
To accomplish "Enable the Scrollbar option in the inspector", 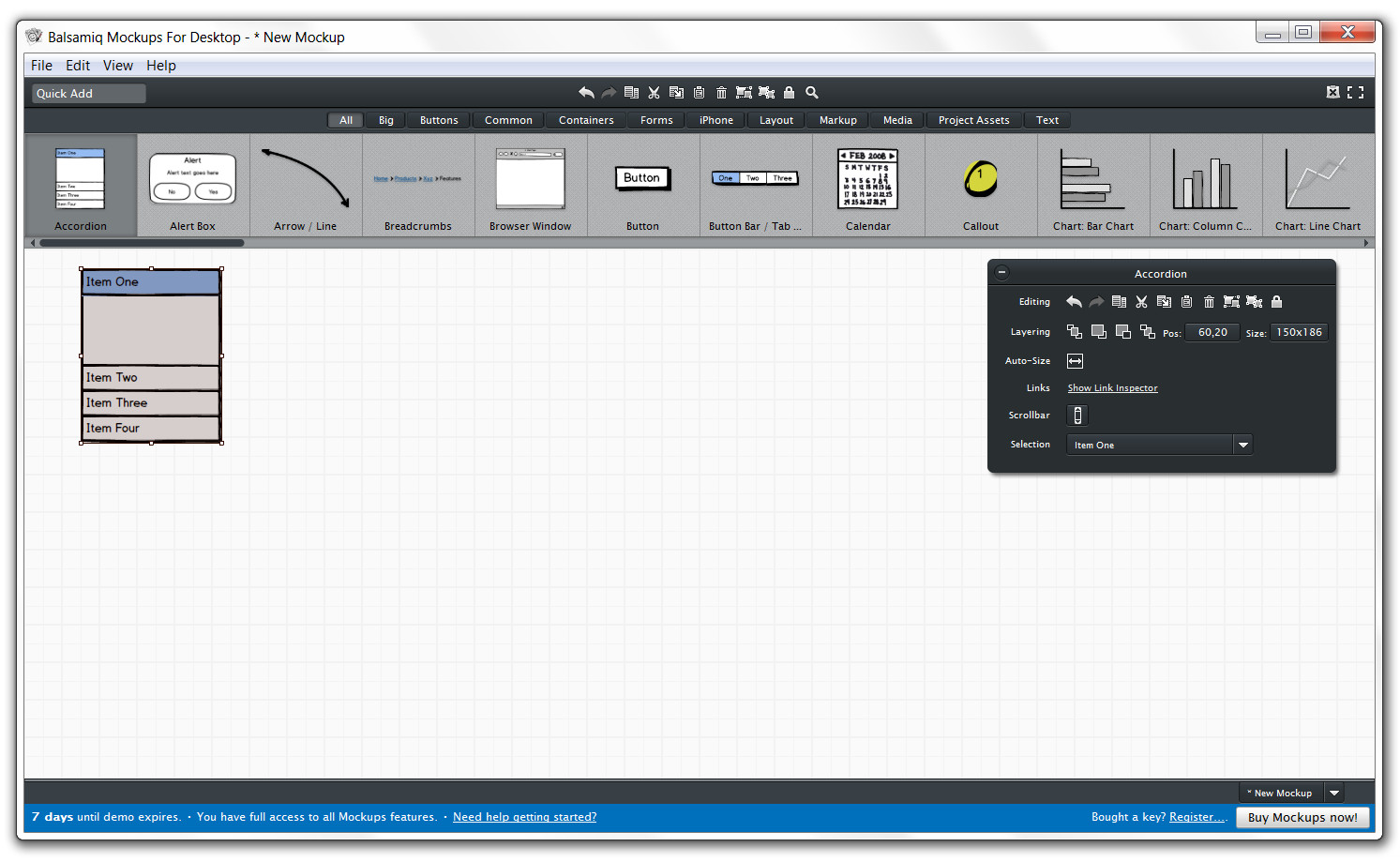I will [1076, 415].
